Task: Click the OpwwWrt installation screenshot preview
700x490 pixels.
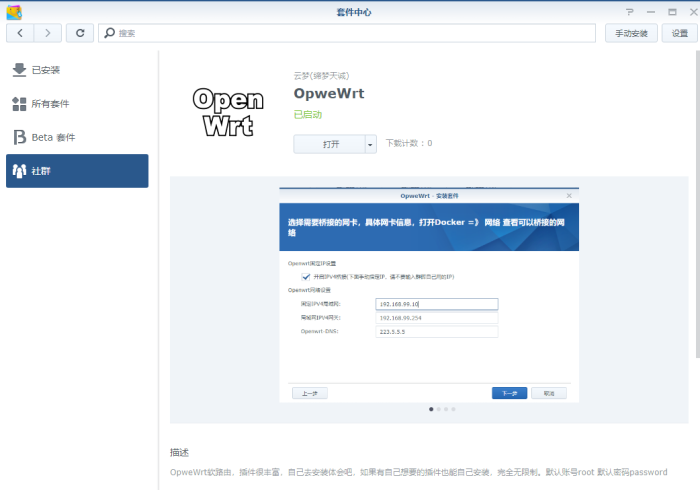Action: [429, 294]
